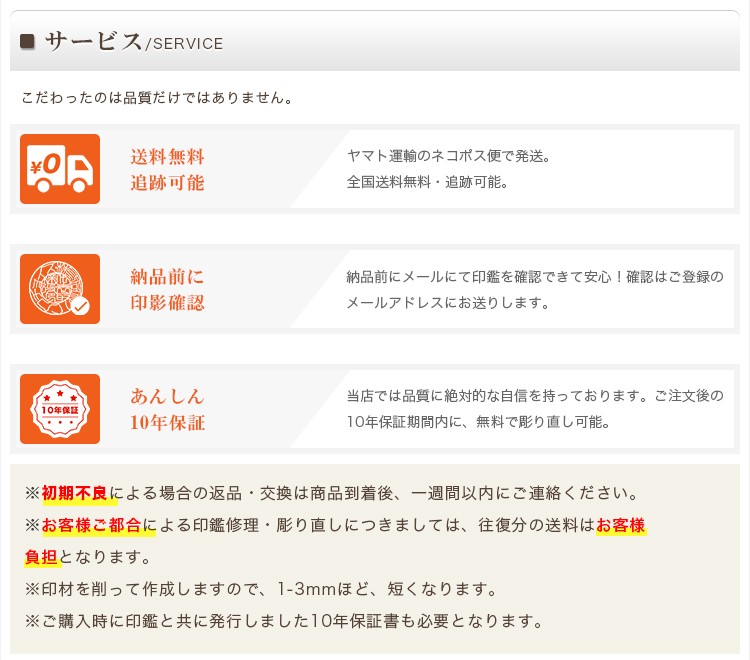Click the orange 納品前に label

pyautogui.click(x=167, y=276)
